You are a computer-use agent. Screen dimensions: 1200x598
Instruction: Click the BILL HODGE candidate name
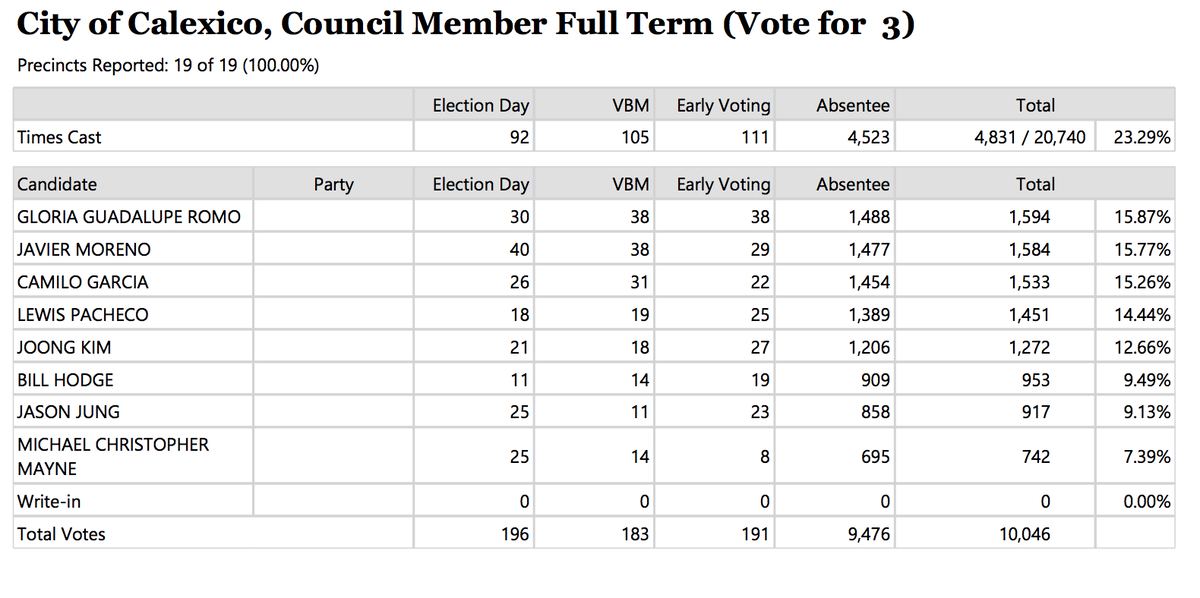click(65, 380)
